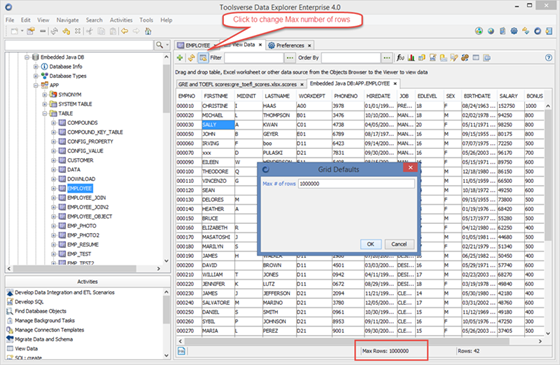
Task: Open the Order By ellipsis builder button
Action: [x=387, y=58]
